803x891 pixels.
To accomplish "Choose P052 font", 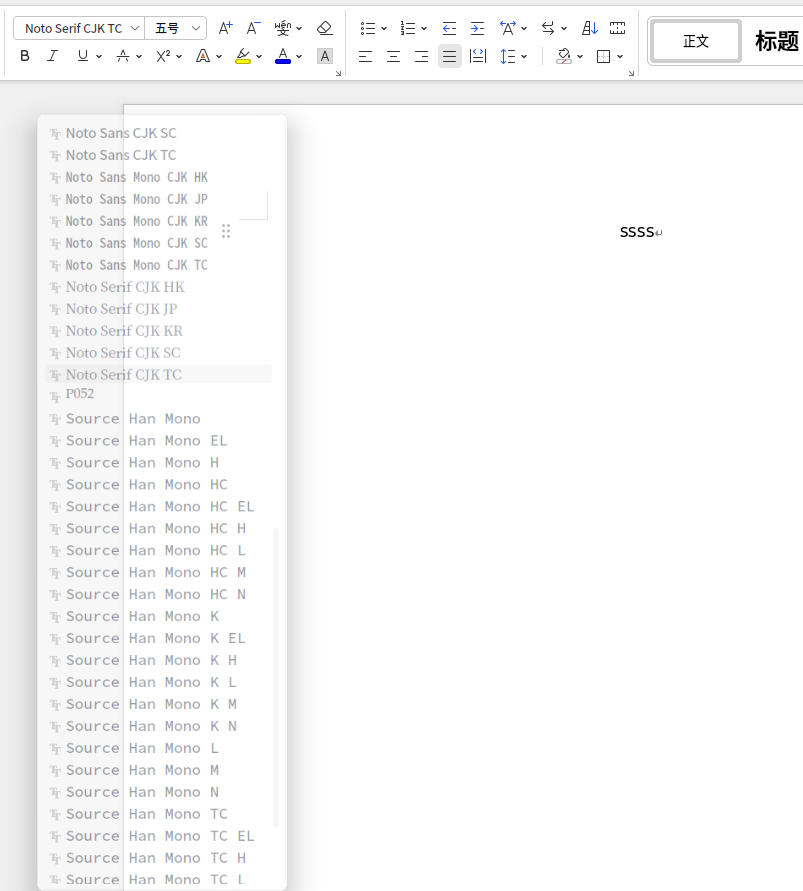I will click(x=159, y=394).
